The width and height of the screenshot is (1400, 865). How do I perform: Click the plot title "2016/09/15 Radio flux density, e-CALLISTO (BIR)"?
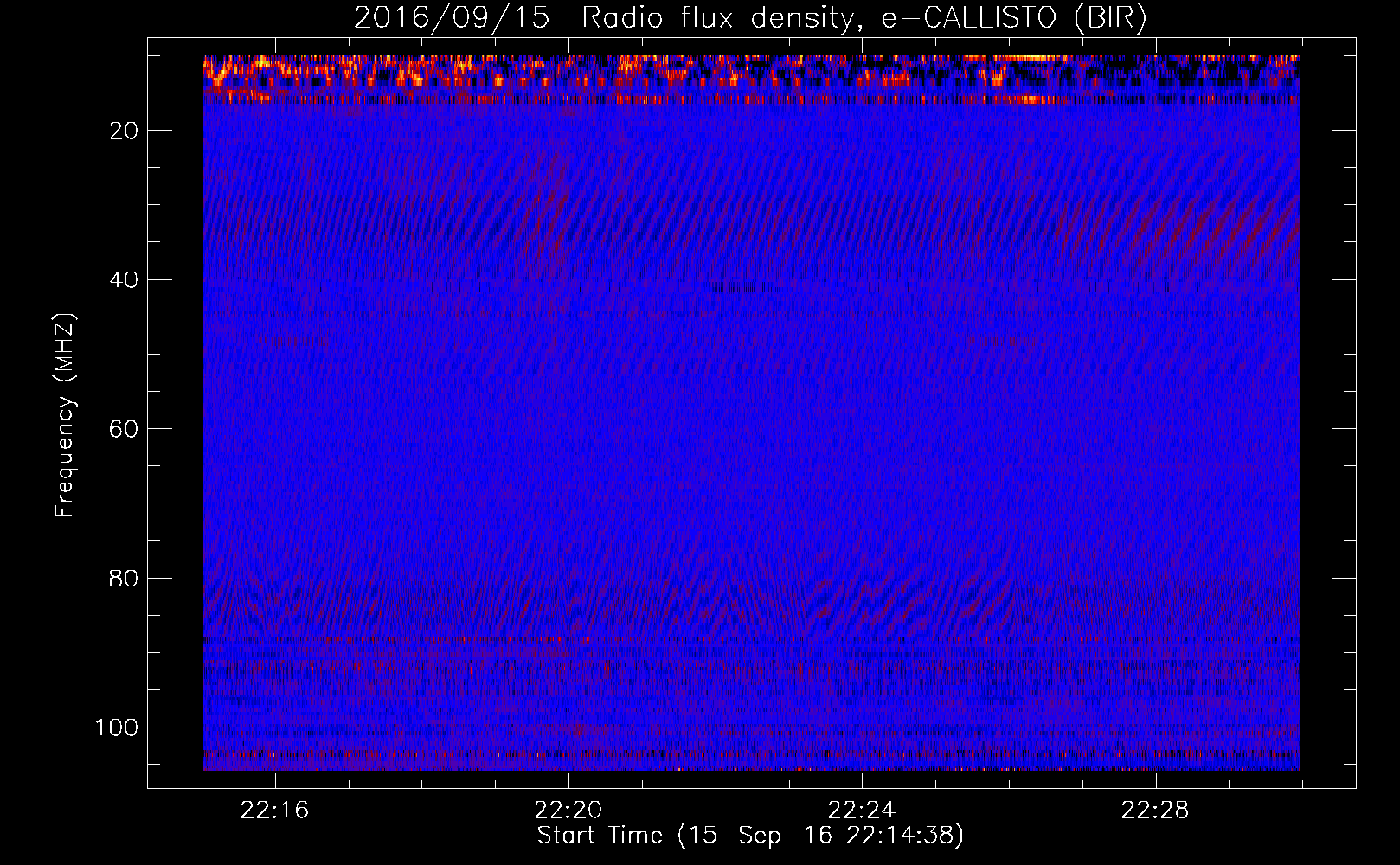coord(750,18)
